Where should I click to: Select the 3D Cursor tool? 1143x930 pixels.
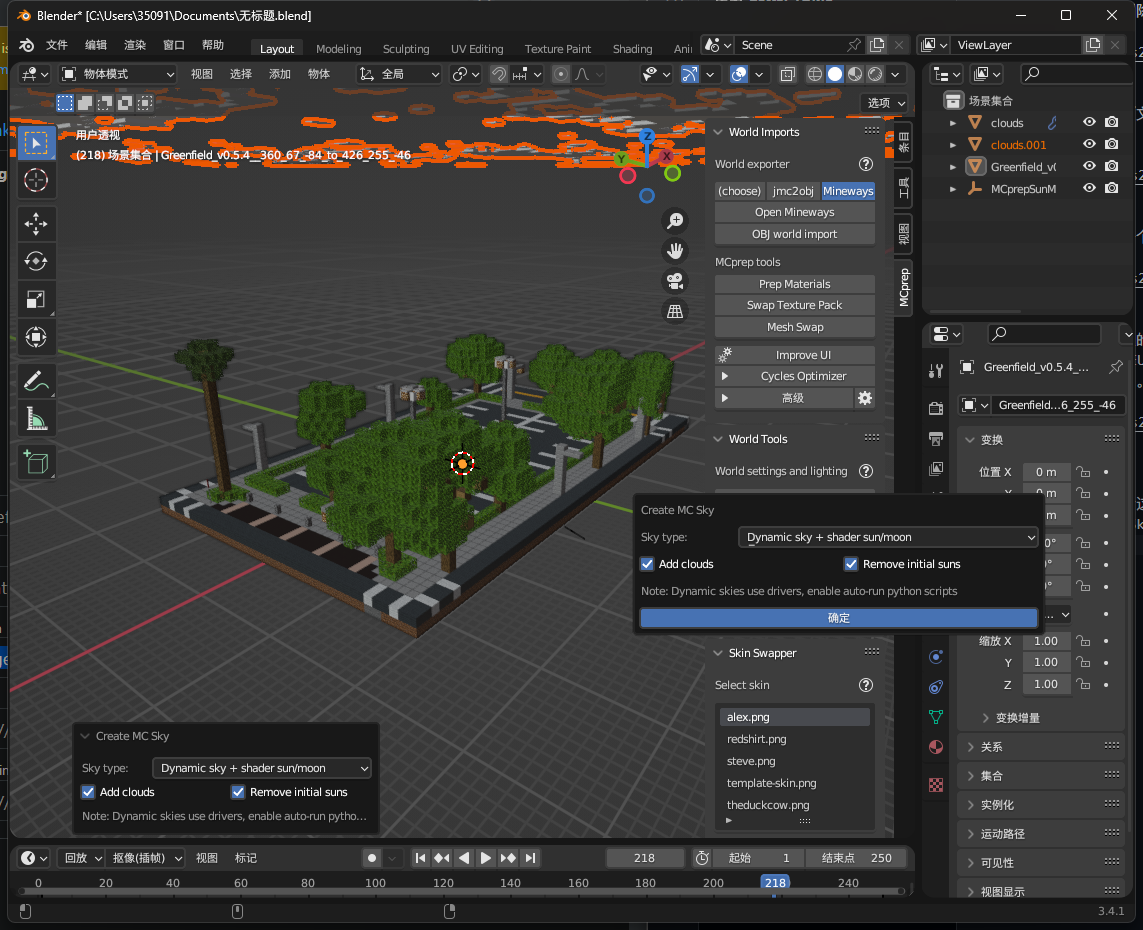36,180
